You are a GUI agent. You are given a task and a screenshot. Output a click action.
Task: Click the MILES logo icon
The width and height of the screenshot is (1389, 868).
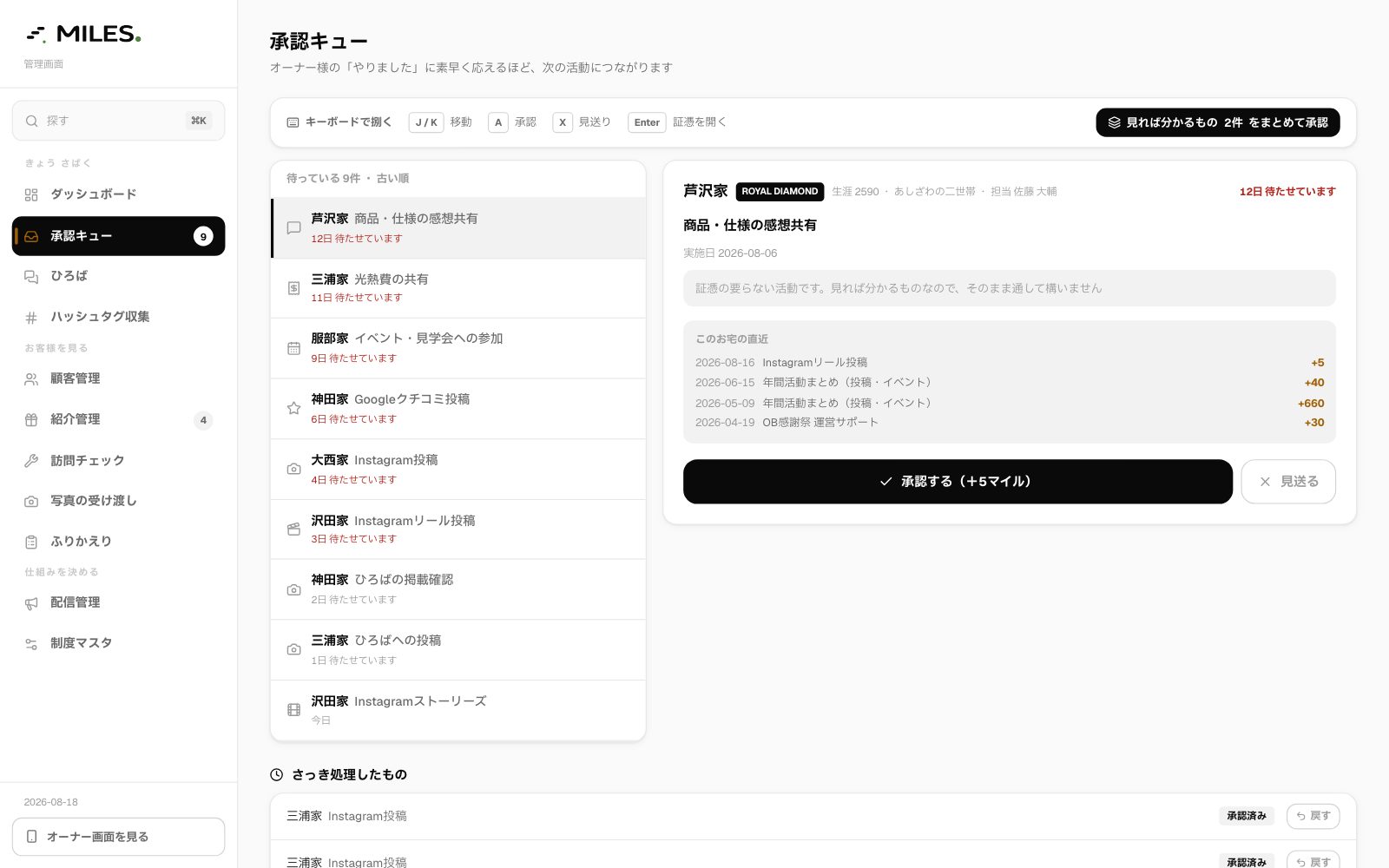tap(36, 35)
